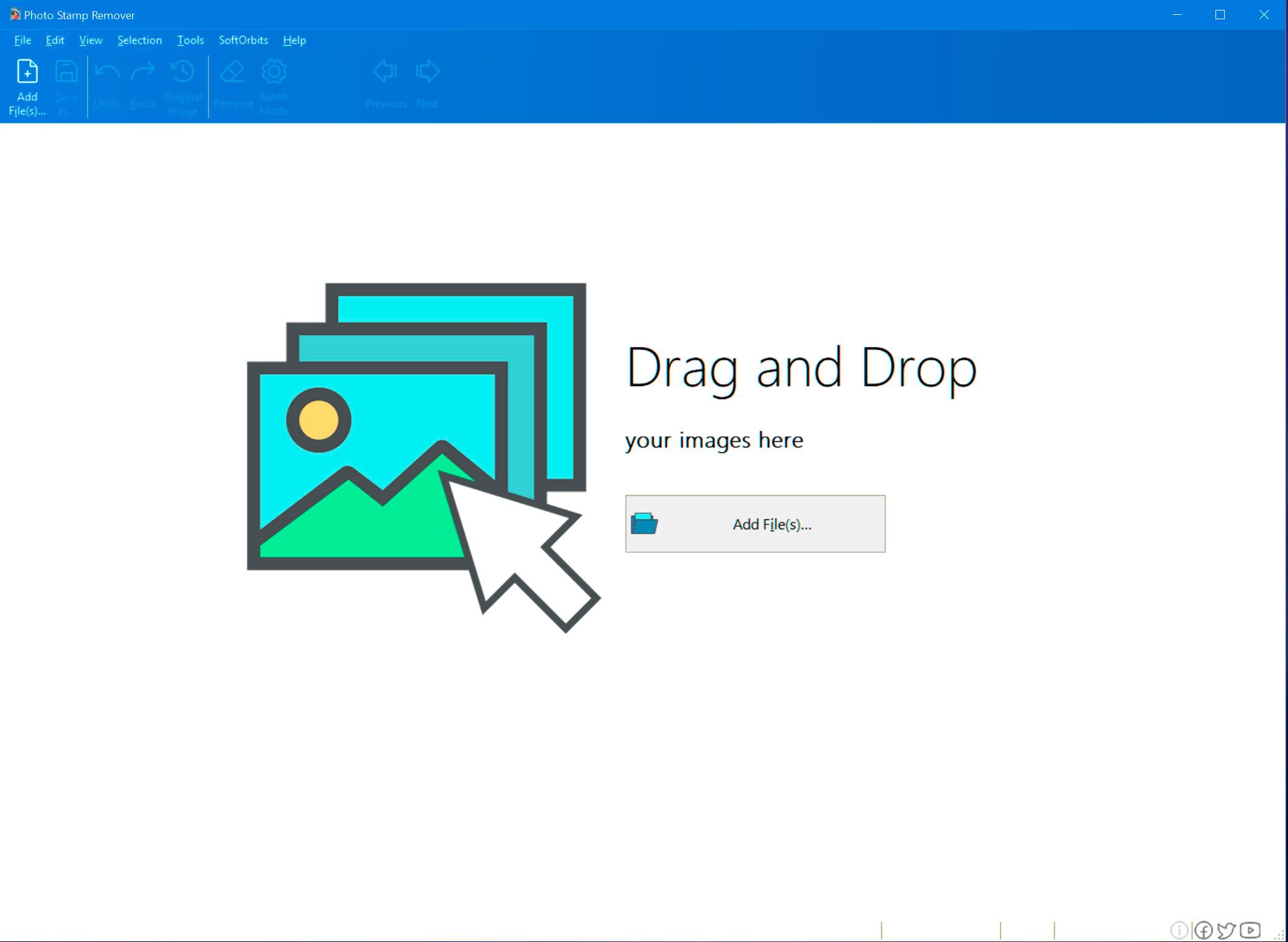This screenshot has width=1288, height=942.
Task: Open the Tools menu
Action: pyautogui.click(x=190, y=40)
